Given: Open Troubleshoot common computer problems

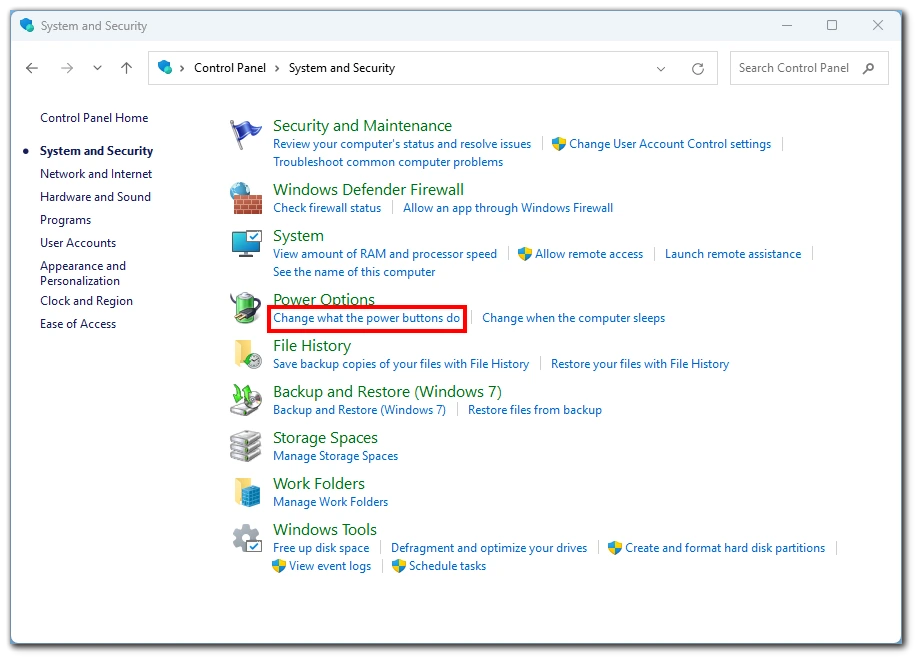Looking at the screenshot, I should point(388,162).
